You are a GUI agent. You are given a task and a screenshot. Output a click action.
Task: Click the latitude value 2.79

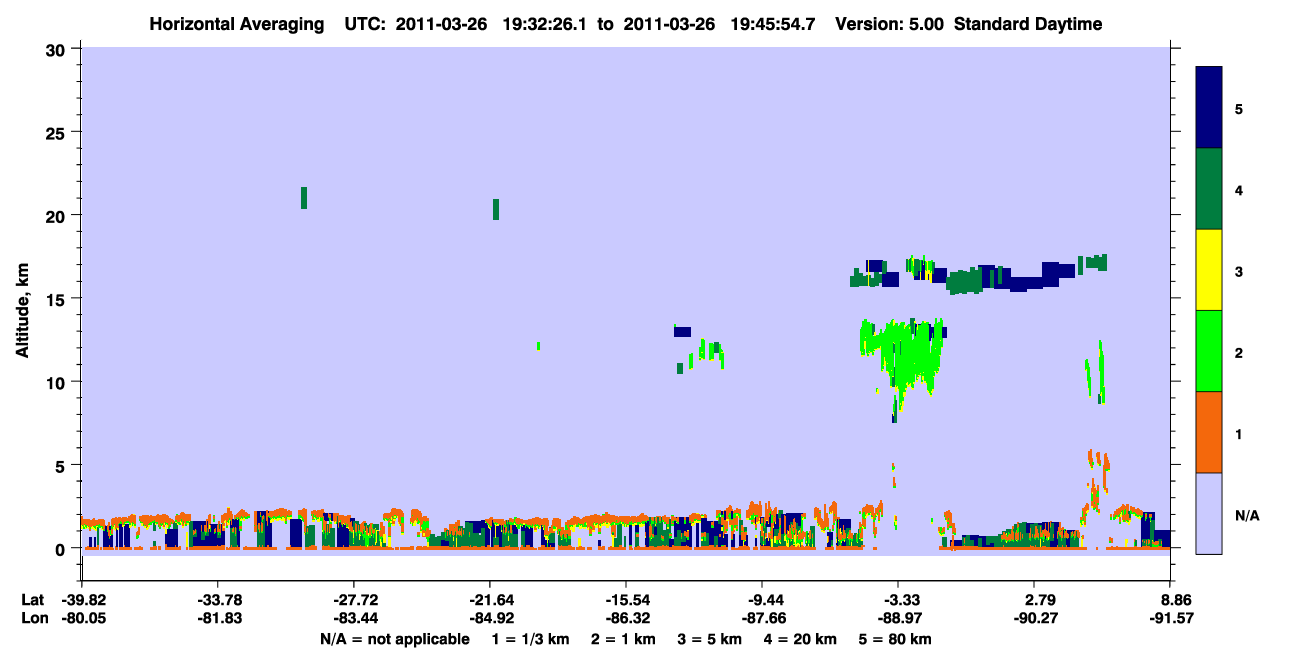point(1040,600)
